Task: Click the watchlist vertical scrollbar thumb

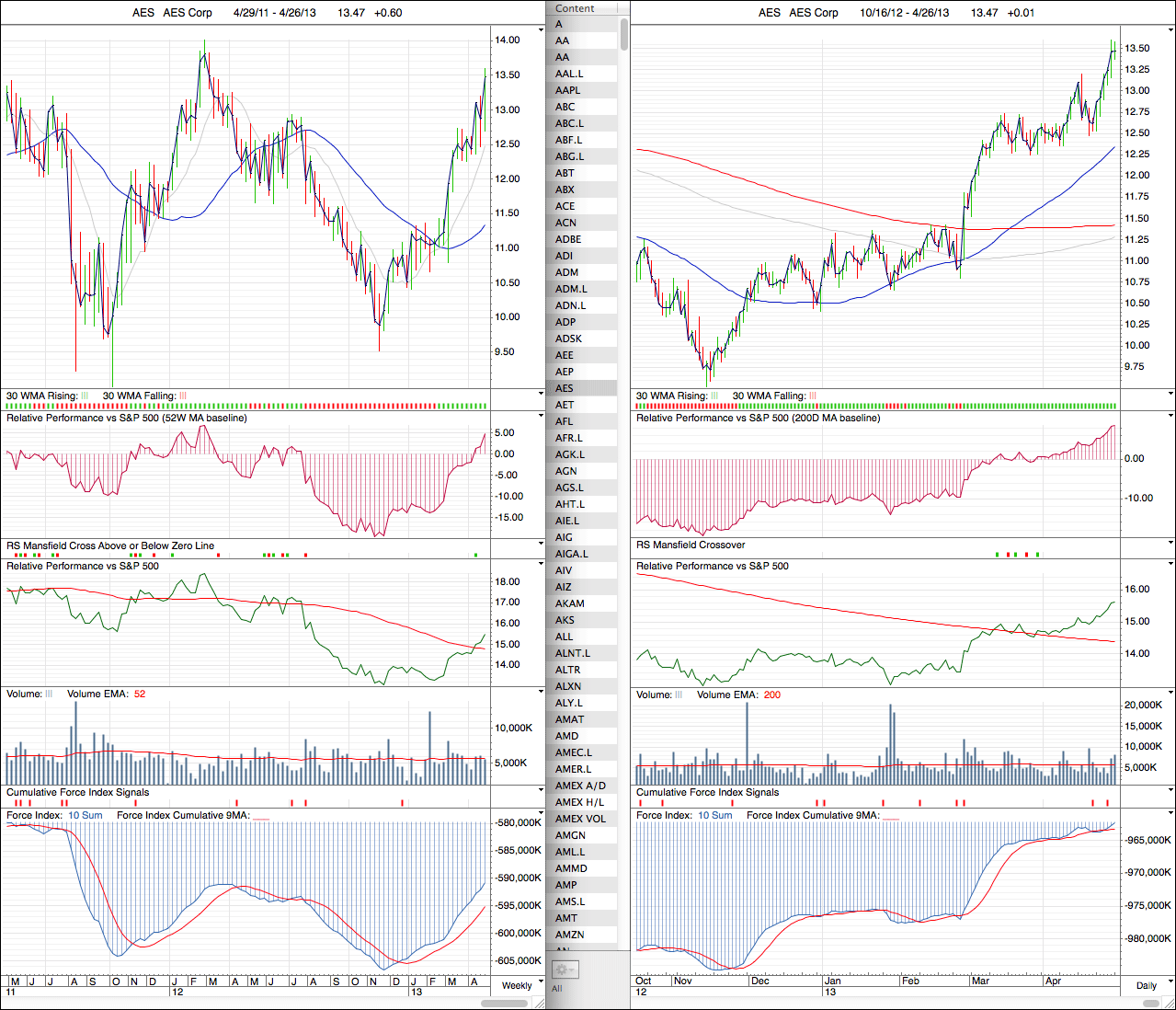Action: point(624,33)
